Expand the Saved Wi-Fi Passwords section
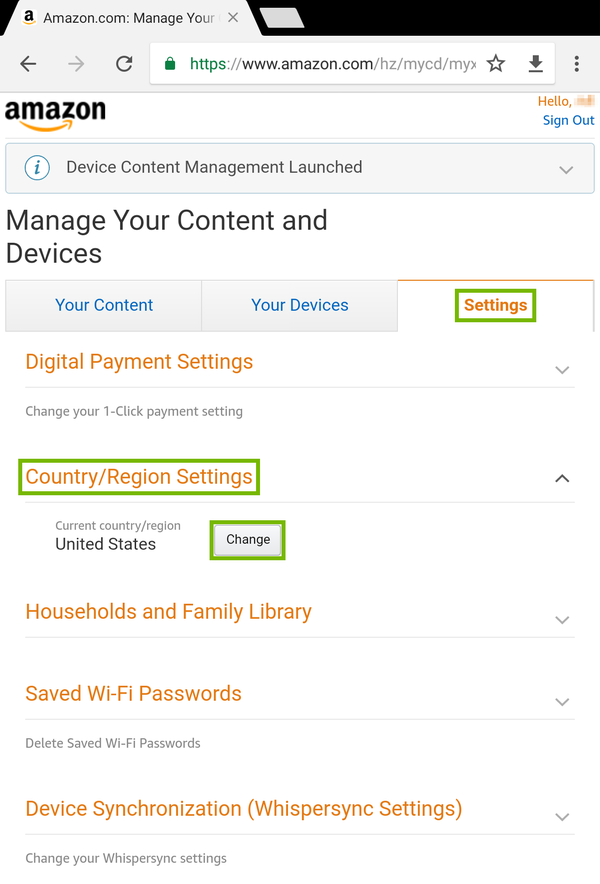Viewport: 600px width, 884px height. tap(562, 701)
